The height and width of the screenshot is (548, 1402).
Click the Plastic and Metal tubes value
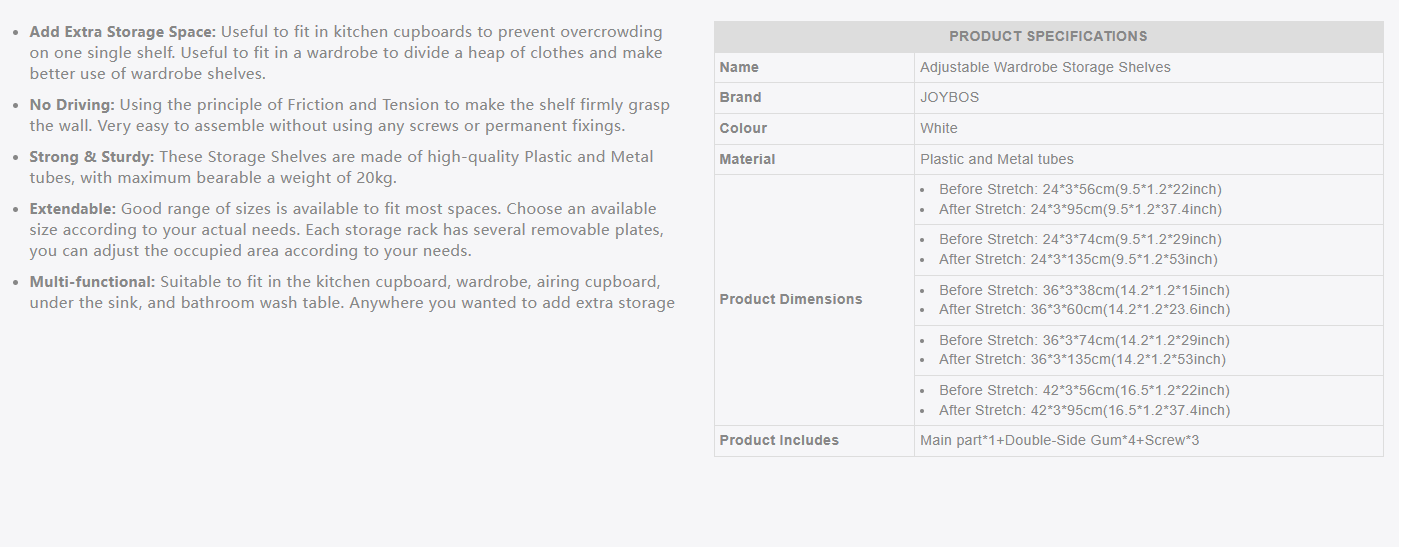(997, 159)
